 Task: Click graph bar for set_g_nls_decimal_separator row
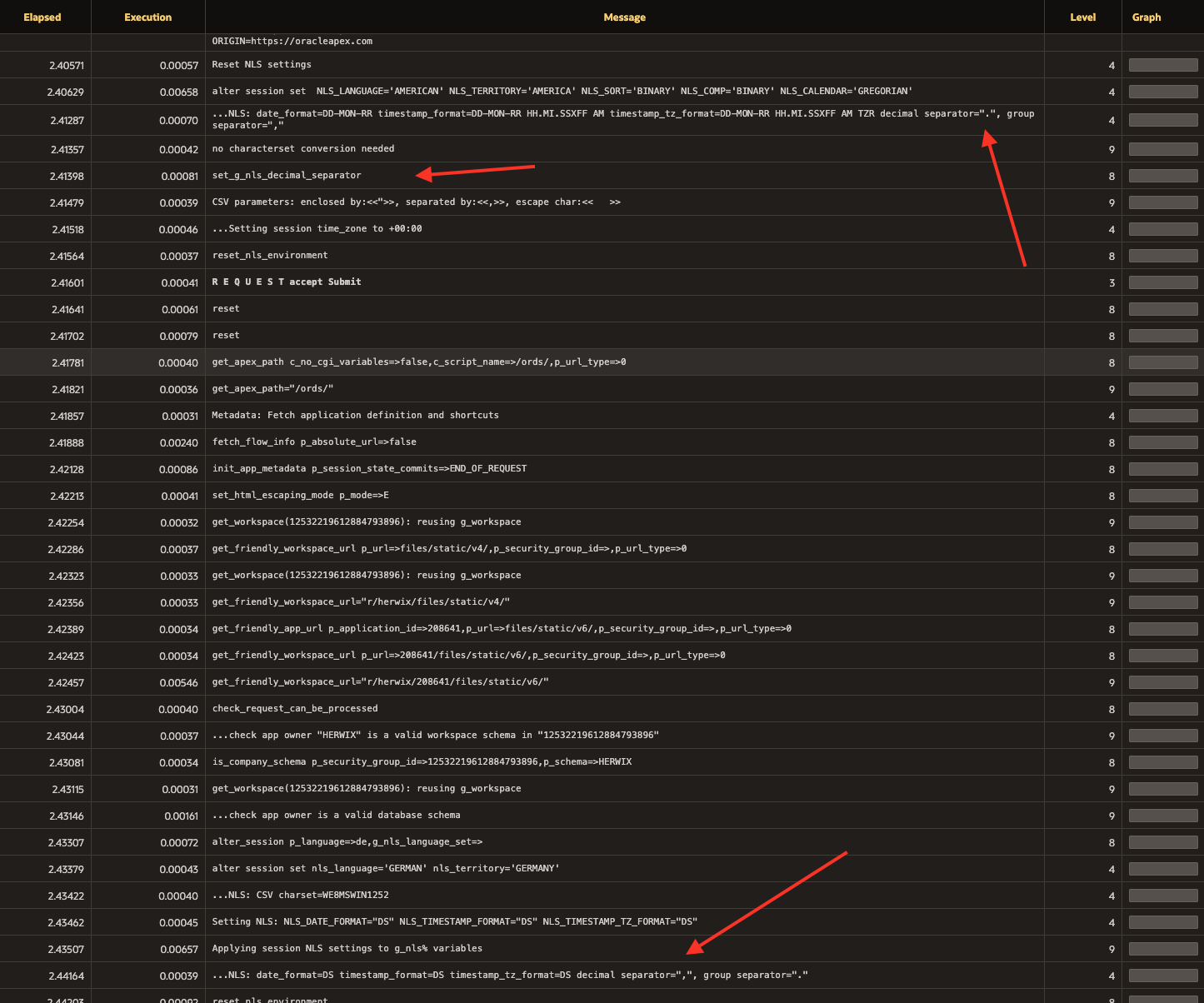point(1162,177)
